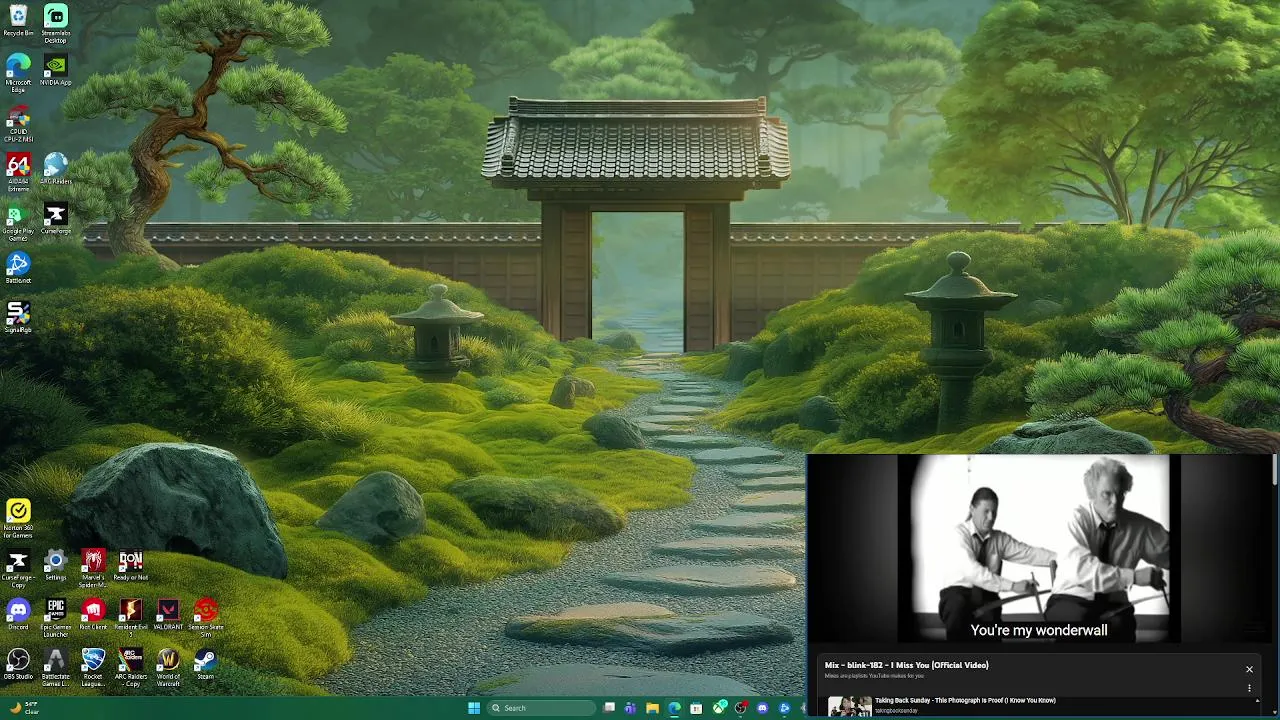Click the Ready or Not game icon

pos(131,565)
